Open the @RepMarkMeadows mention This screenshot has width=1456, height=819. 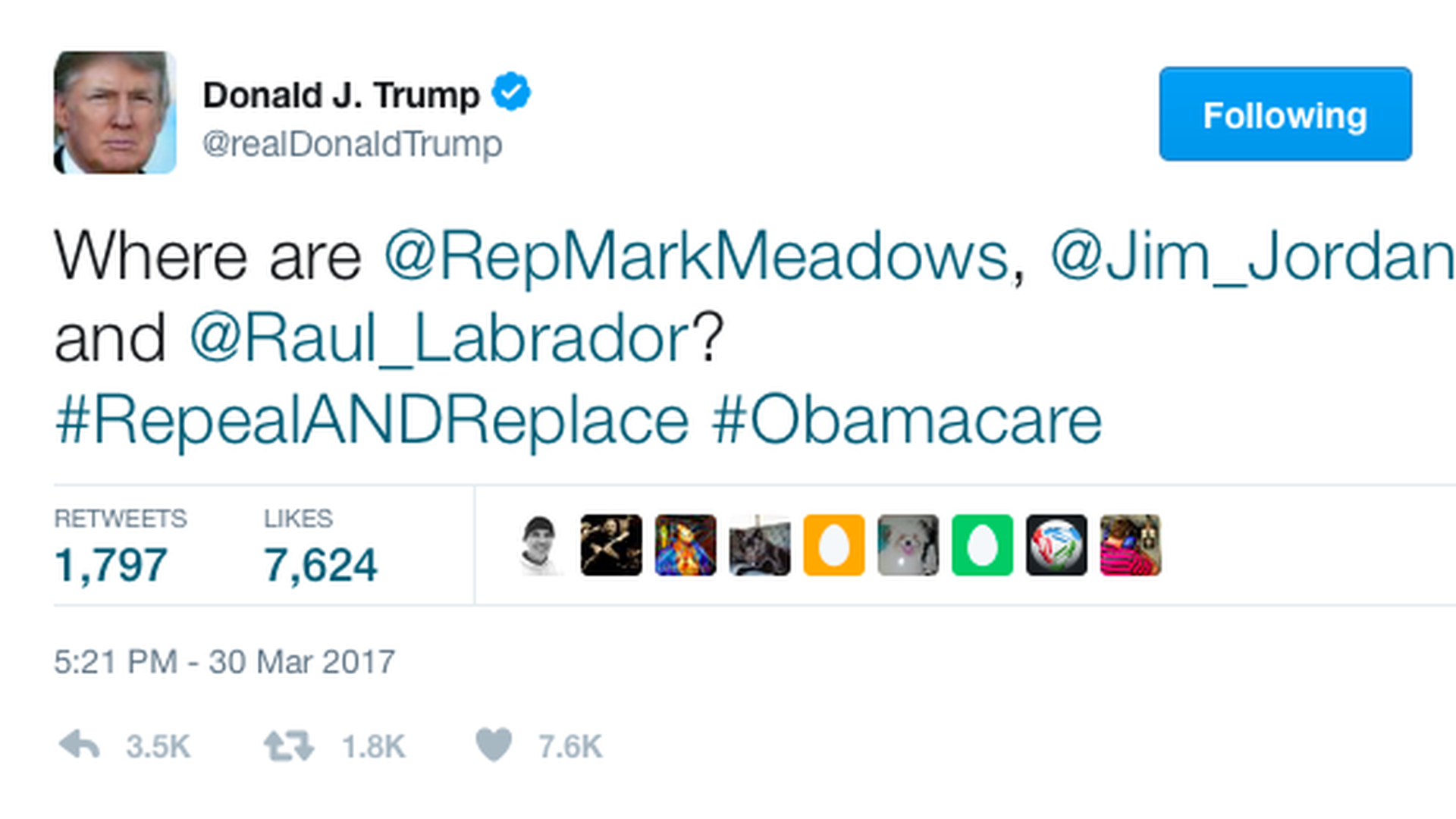click(x=696, y=256)
